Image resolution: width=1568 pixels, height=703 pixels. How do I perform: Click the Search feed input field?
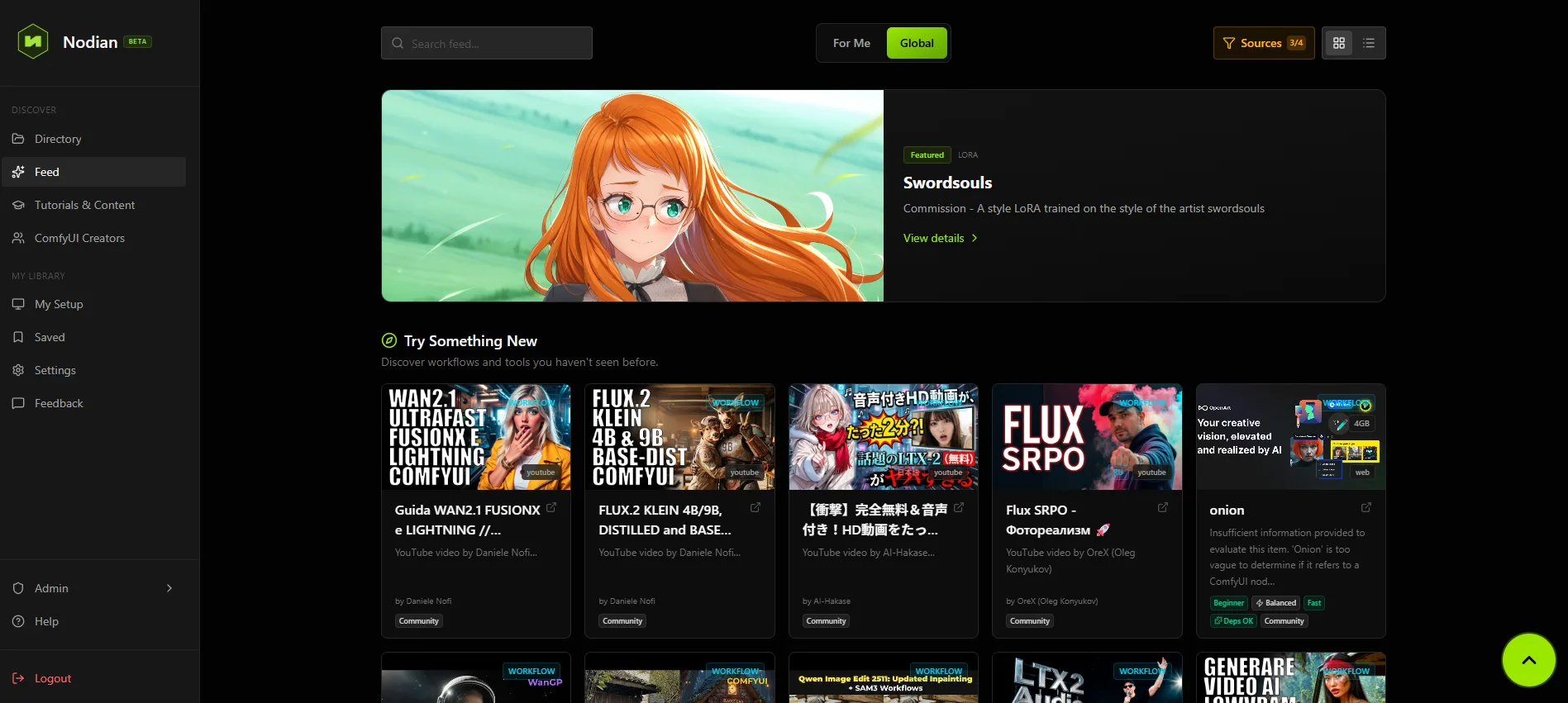pos(487,43)
